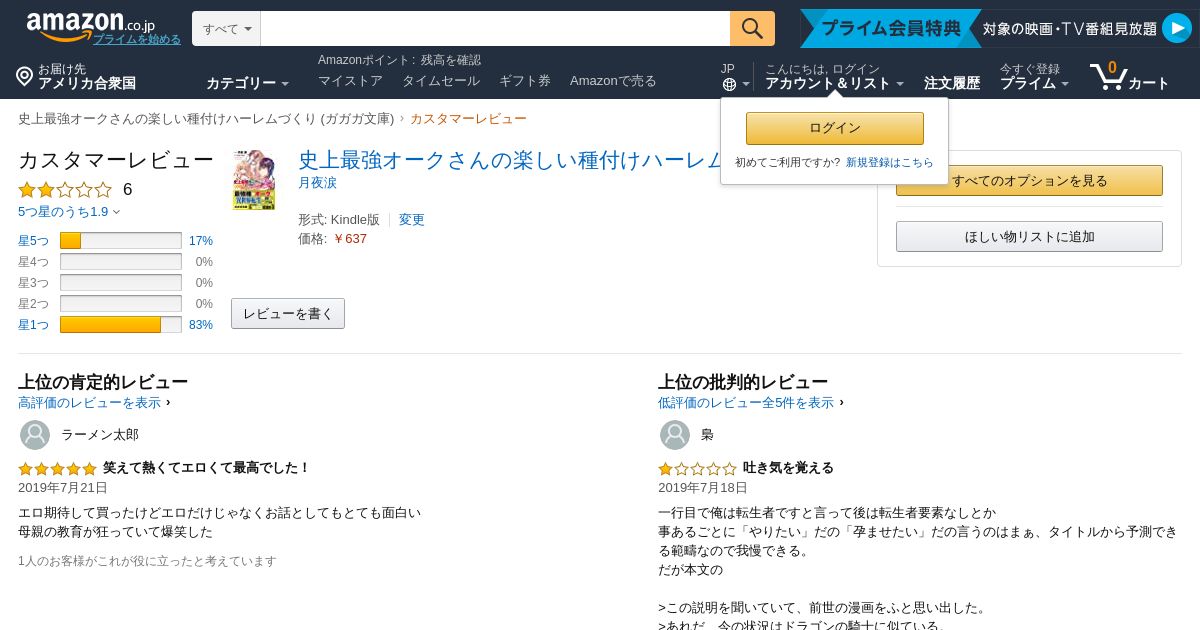Click 新規登録はこちら link
The width and height of the screenshot is (1200, 630).
(x=889, y=162)
